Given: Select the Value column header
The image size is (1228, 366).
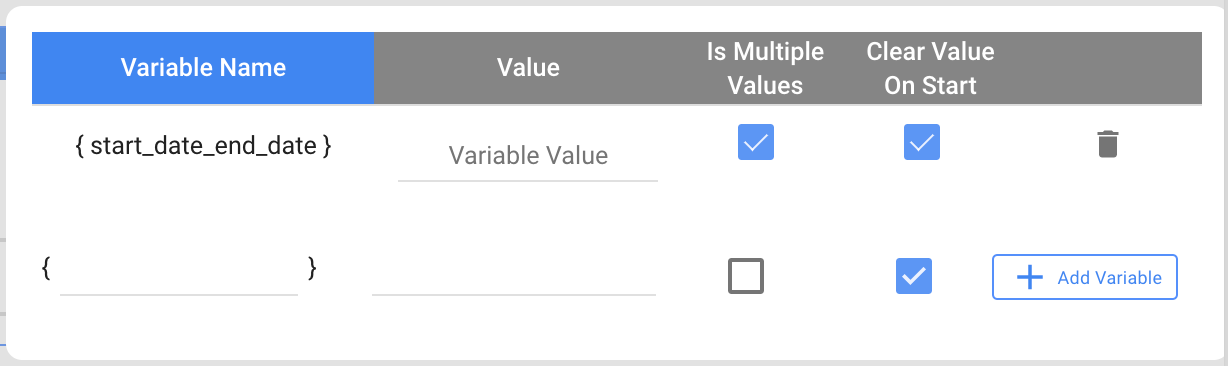Looking at the screenshot, I should click(x=529, y=68).
